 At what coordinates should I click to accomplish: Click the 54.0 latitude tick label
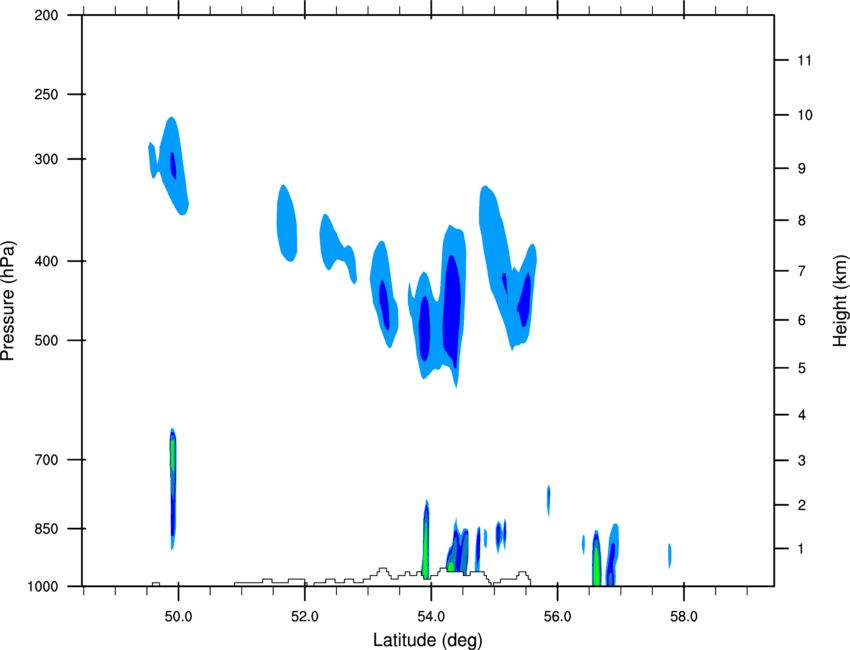(432, 617)
